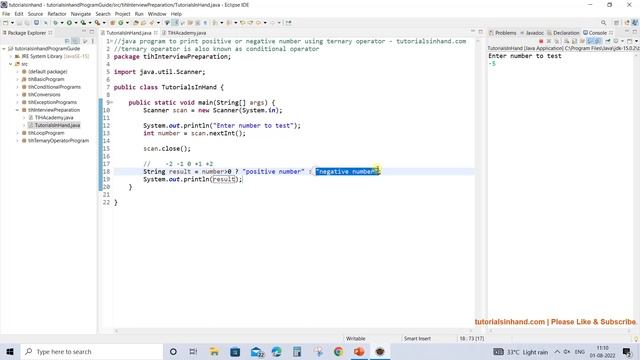Screen dimensions: 640x360
Task: Collapse tihInterviewPreparation package
Action: tap(17, 110)
